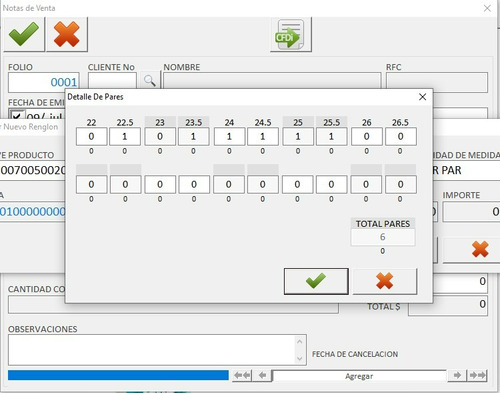Open the CFDi export icon
The width and height of the screenshot is (500, 393).
(x=291, y=34)
